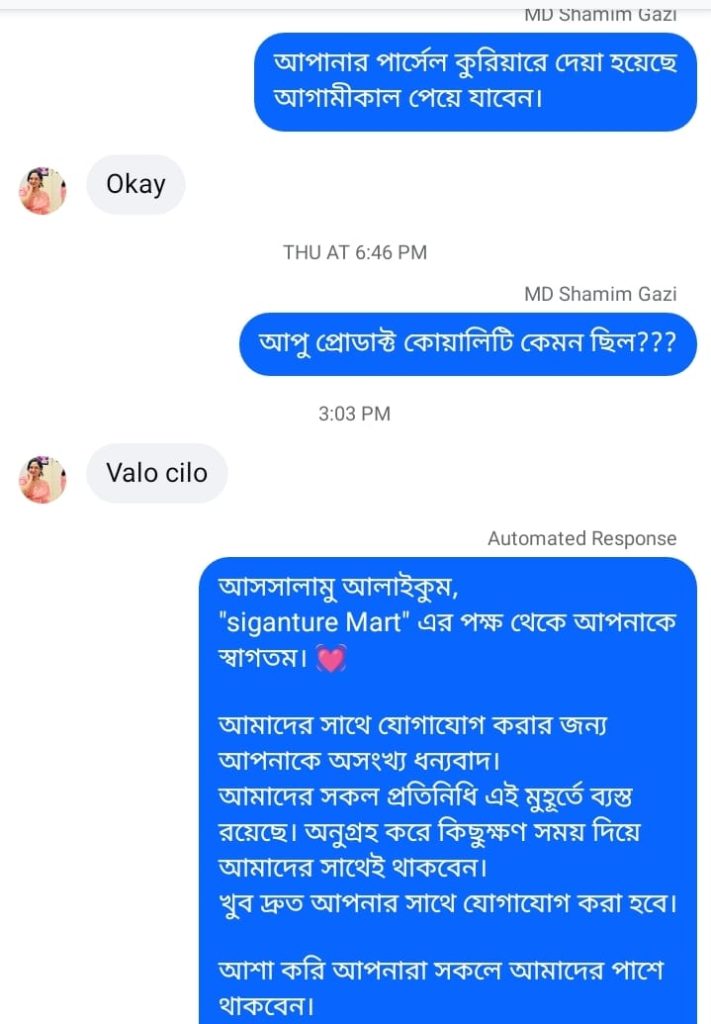Tap the avatar beside the "Okay" message
The height and width of the screenshot is (1024, 711).
(42, 190)
